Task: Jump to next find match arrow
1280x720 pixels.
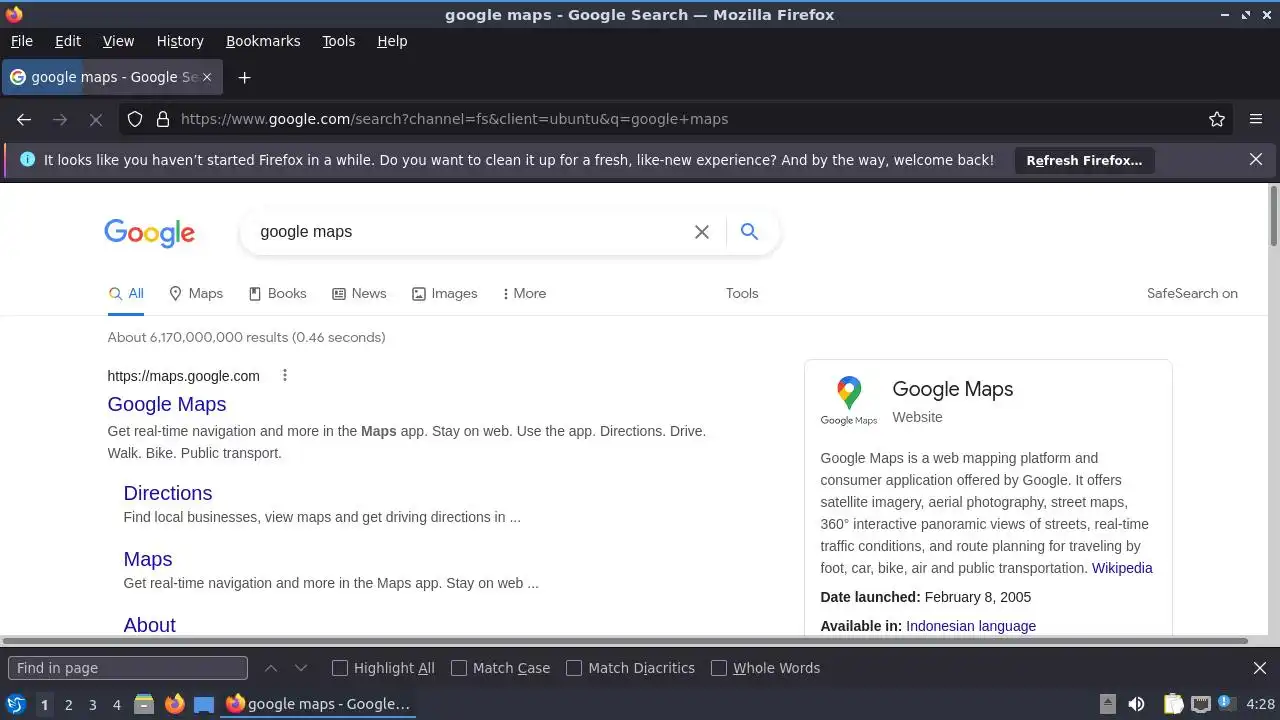Action: click(x=301, y=668)
